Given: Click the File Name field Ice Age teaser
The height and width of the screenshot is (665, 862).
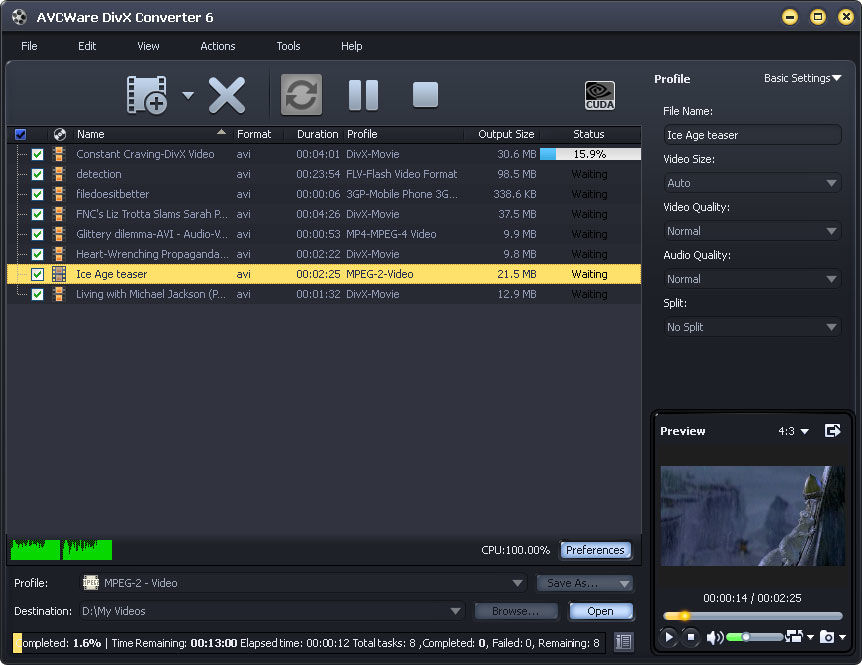Looking at the screenshot, I should tap(752, 135).
